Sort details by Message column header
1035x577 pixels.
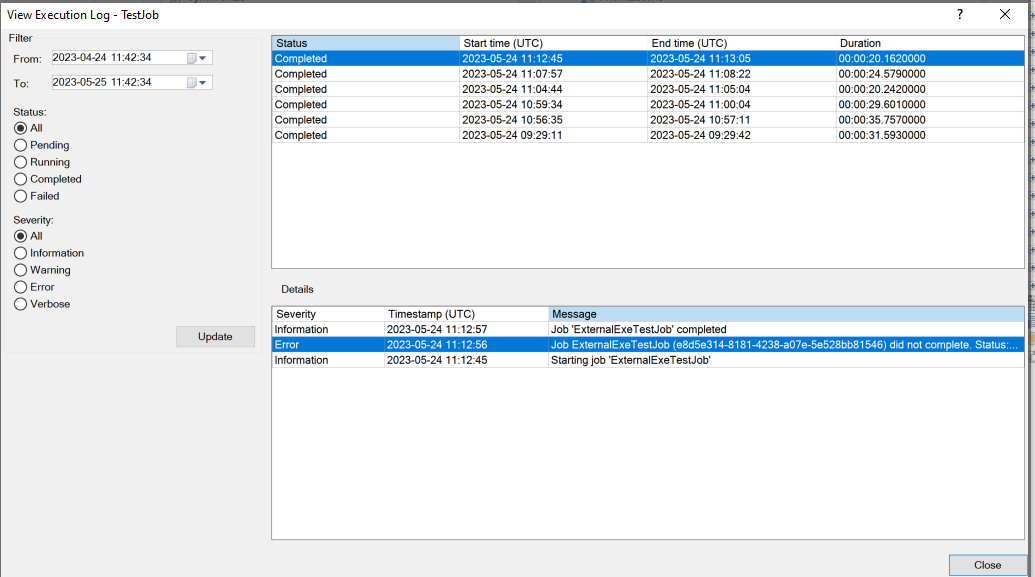tap(786, 314)
